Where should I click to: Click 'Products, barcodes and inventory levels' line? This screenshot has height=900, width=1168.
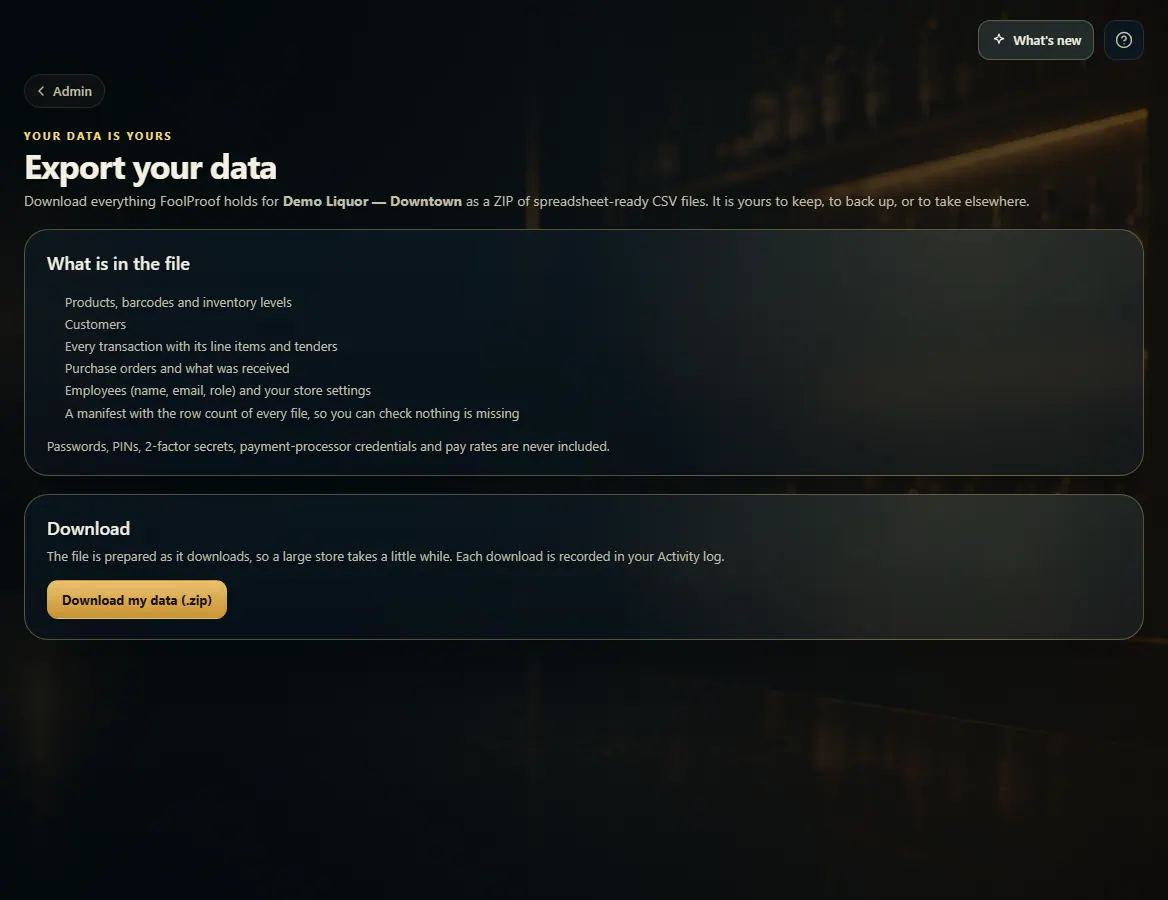(x=178, y=302)
